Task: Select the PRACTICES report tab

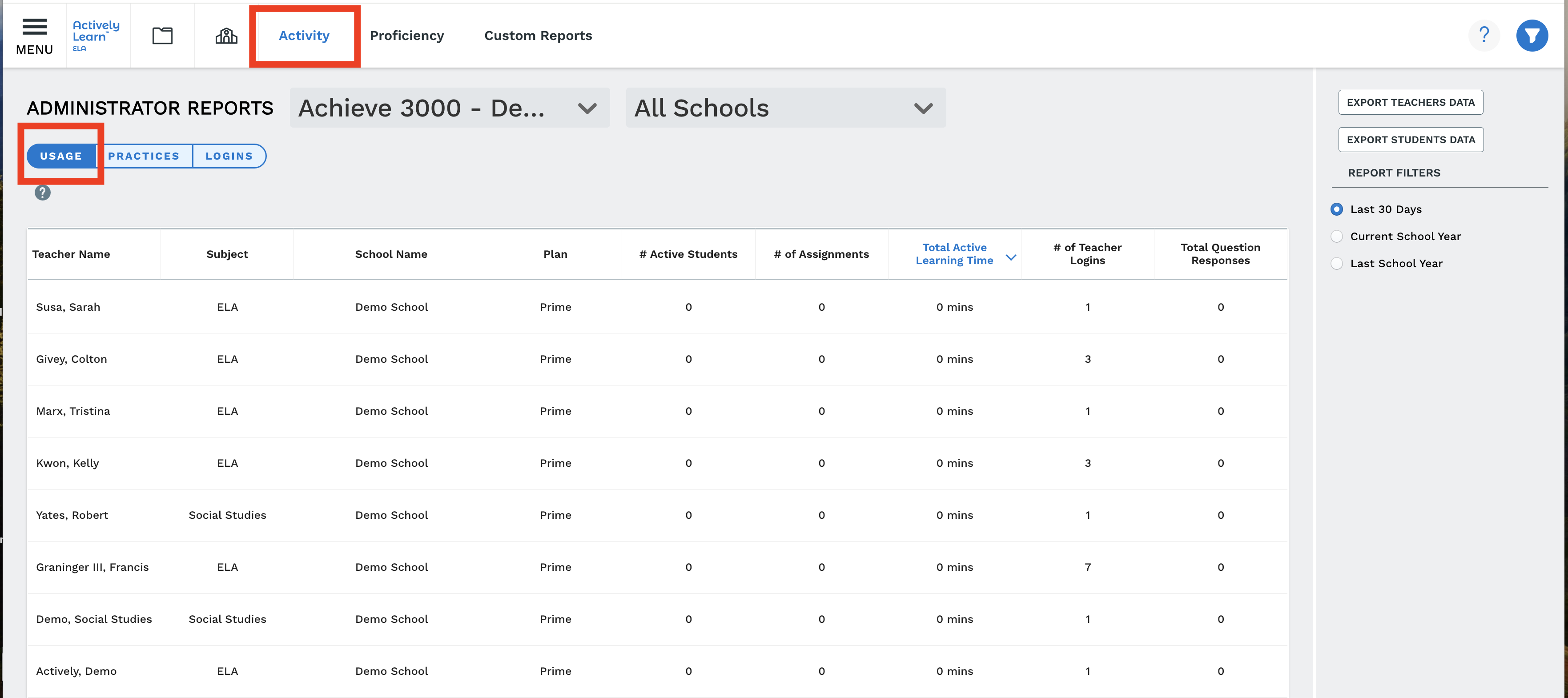Action: click(144, 156)
